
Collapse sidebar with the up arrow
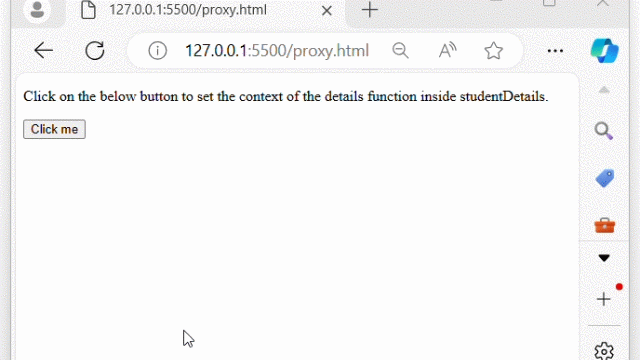click(604, 90)
